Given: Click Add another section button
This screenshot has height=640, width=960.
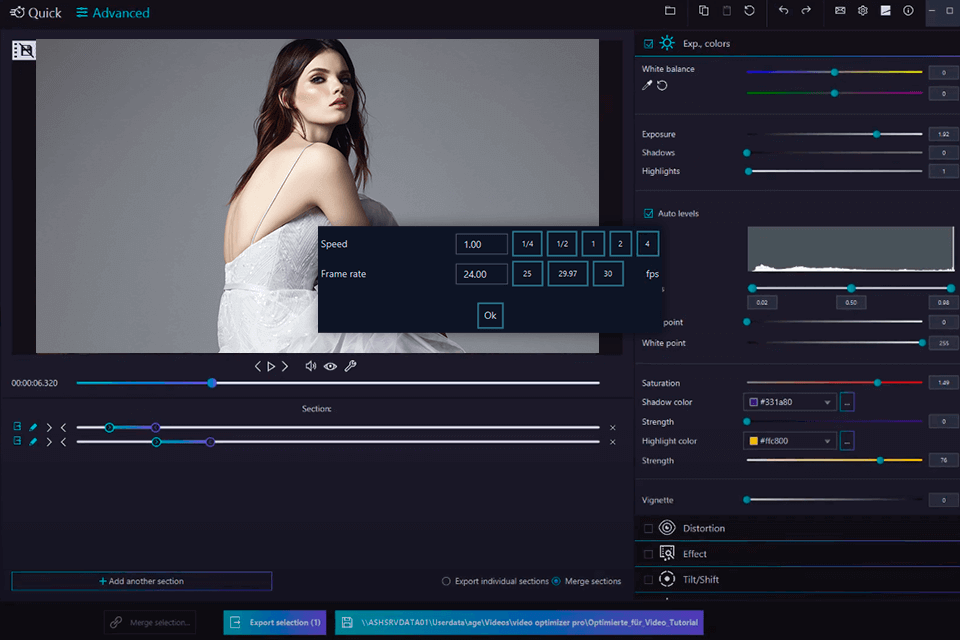Looking at the screenshot, I should click(141, 581).
